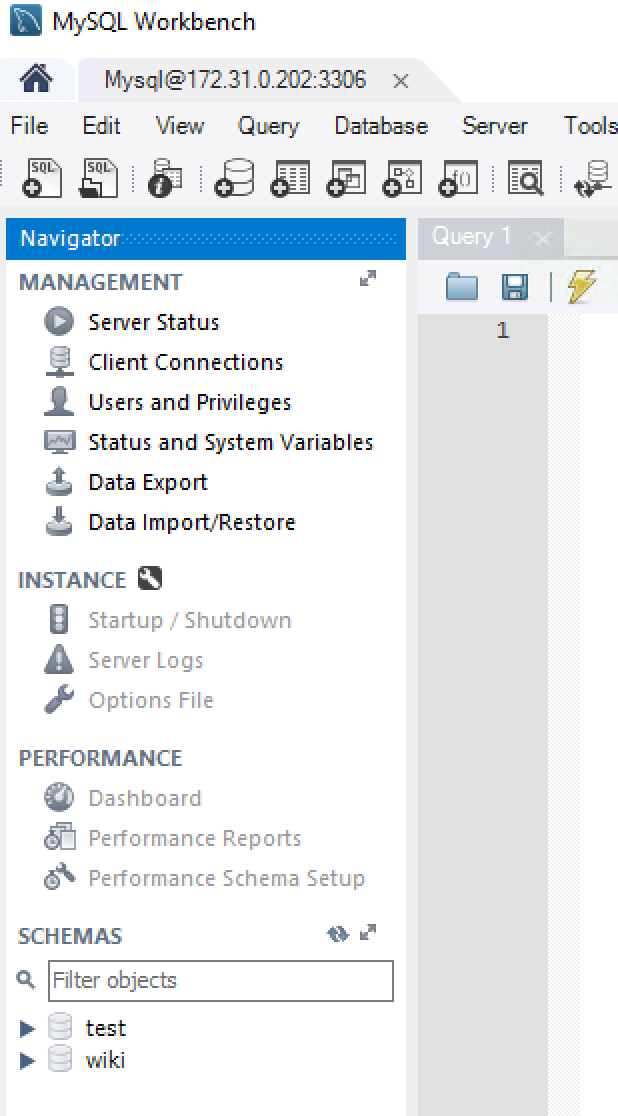Screen dimensions: 618x1116
Task: Save the script to file
Action: pos(515,287)
